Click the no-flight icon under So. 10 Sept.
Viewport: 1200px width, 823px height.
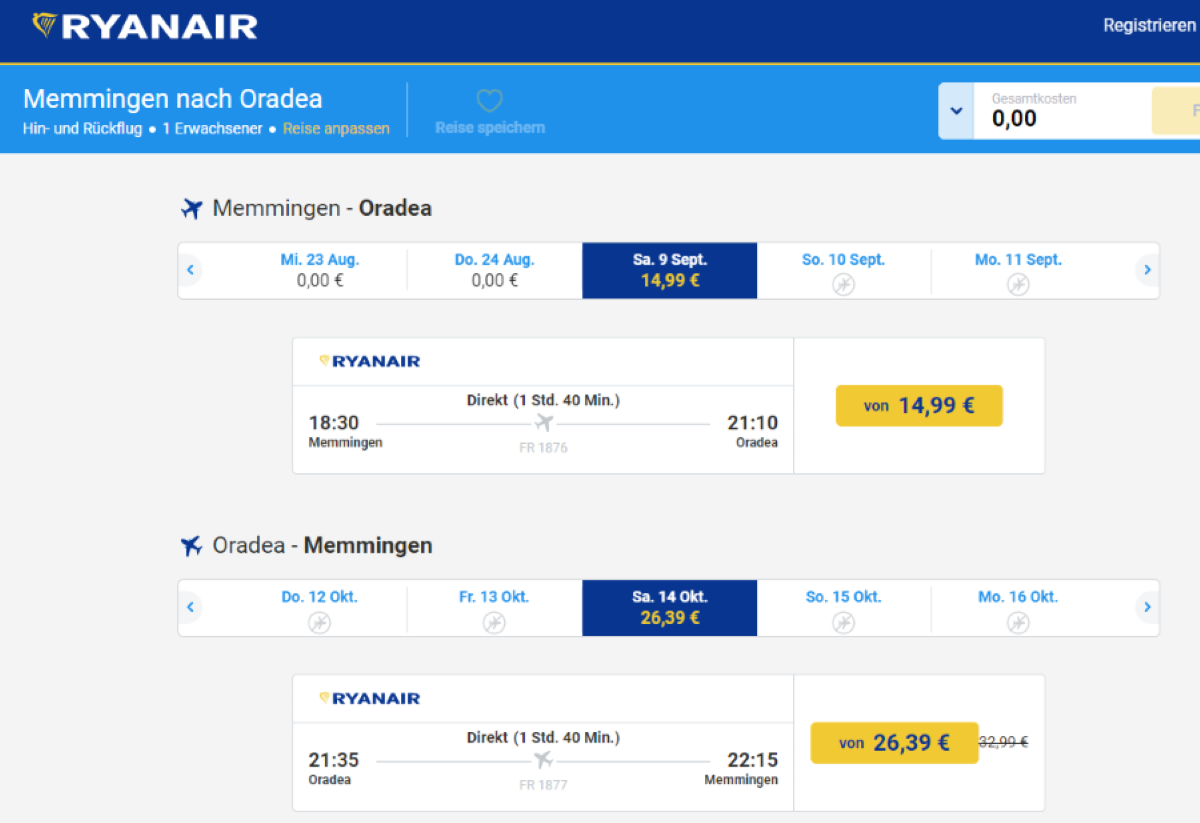pos(843,285)
